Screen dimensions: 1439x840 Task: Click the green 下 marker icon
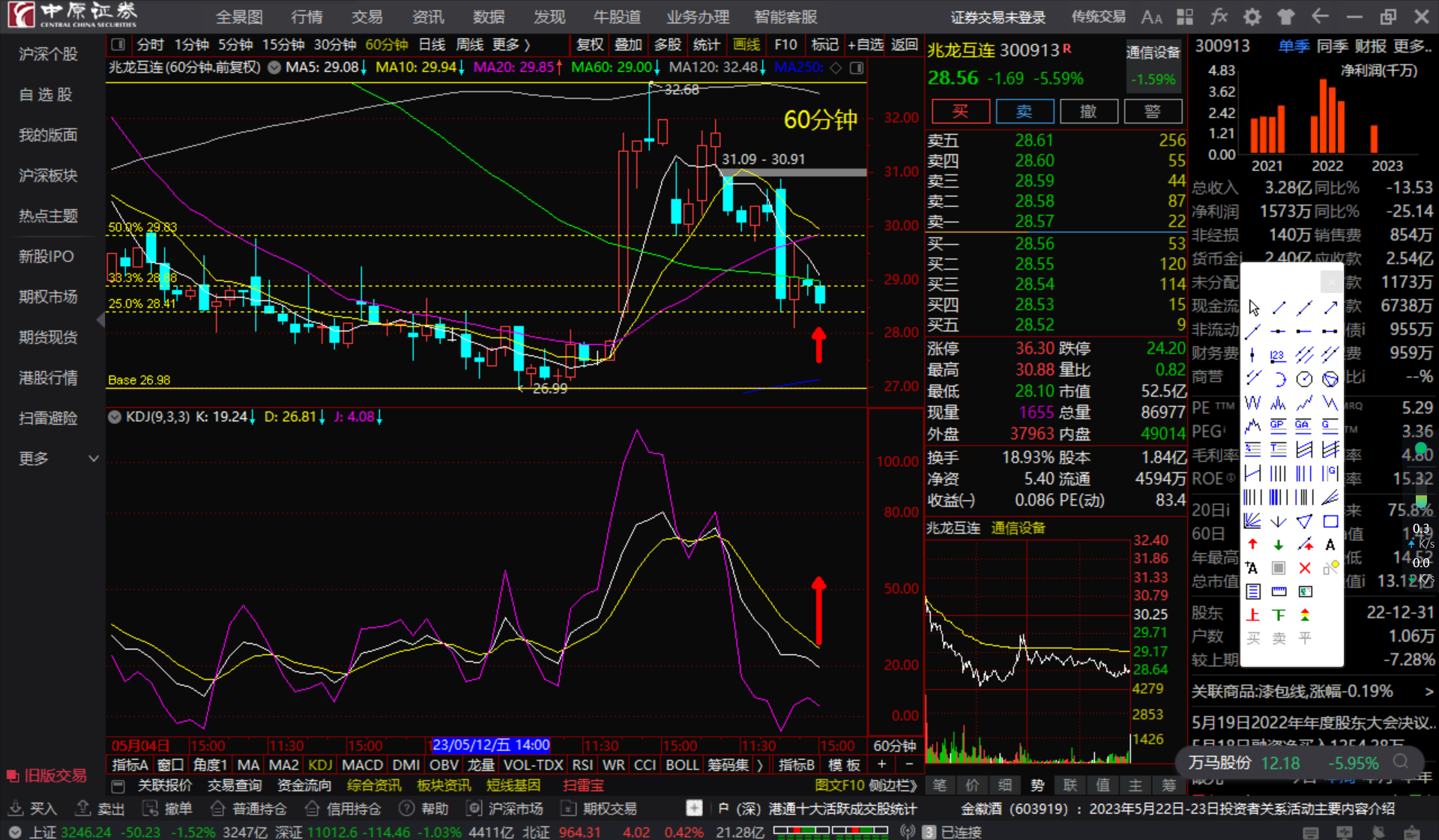1278,615
